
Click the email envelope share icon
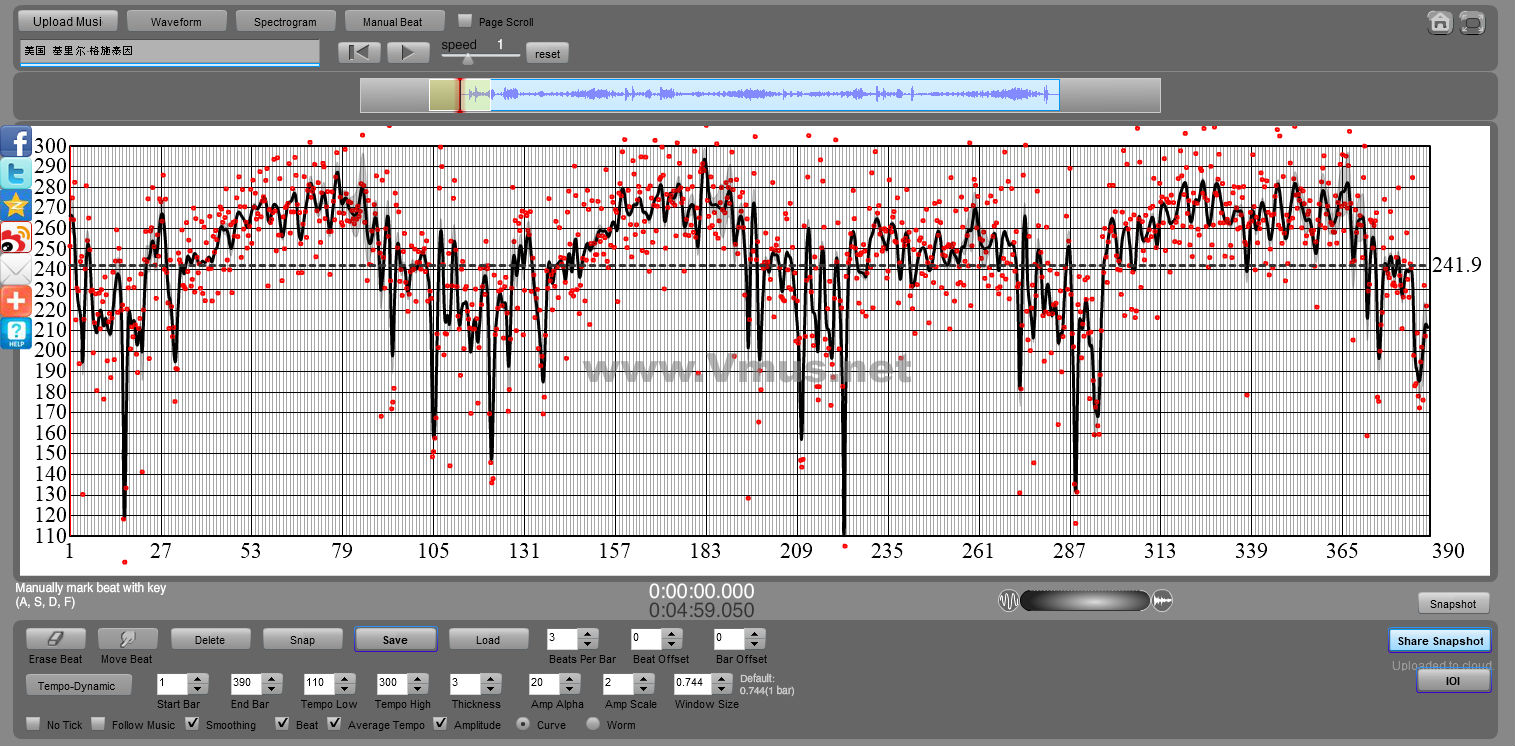(16, 270)
